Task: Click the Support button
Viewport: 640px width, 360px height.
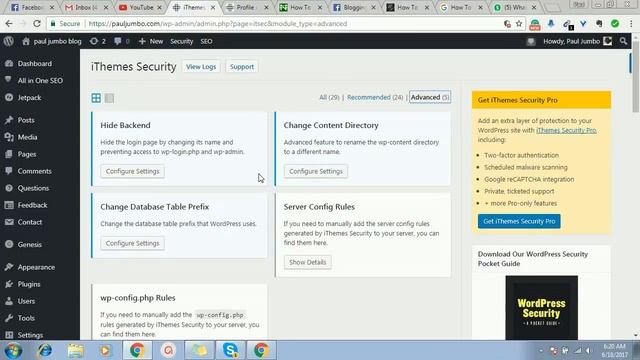Action: 242,67
